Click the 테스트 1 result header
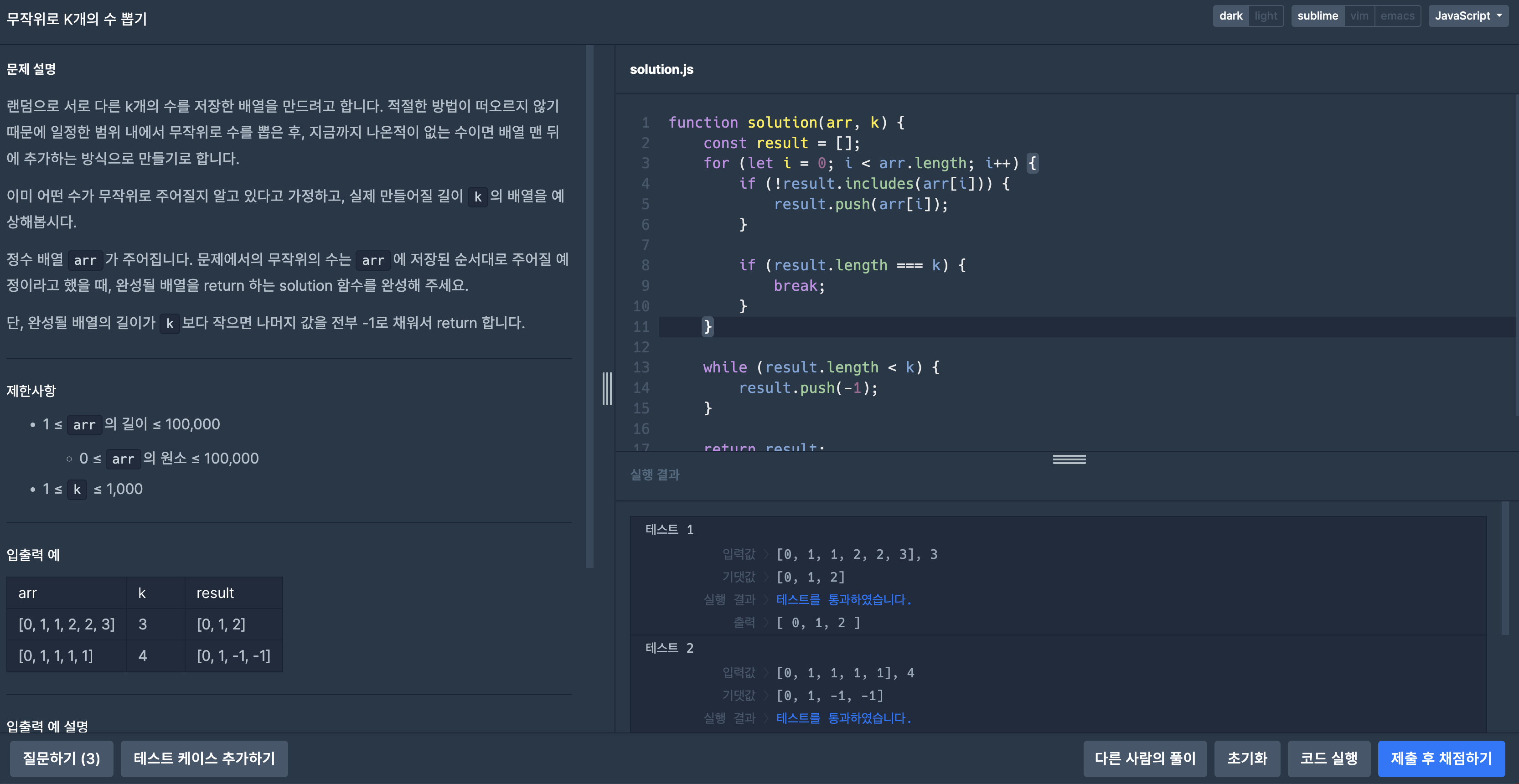 pyautogui.click(x=669, y=529)
